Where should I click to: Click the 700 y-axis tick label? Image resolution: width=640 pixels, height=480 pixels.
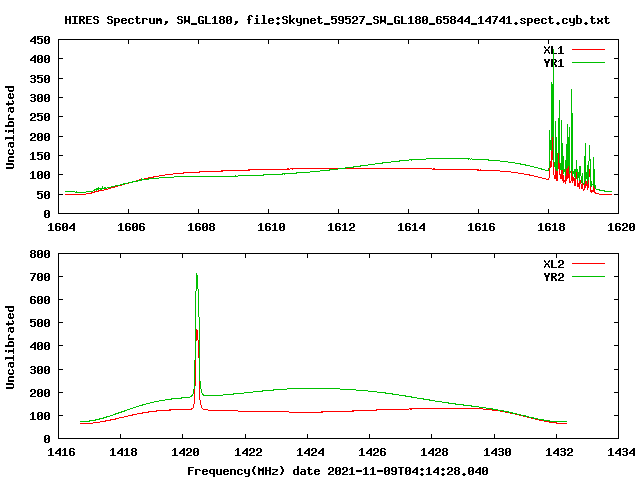point(40,277)
